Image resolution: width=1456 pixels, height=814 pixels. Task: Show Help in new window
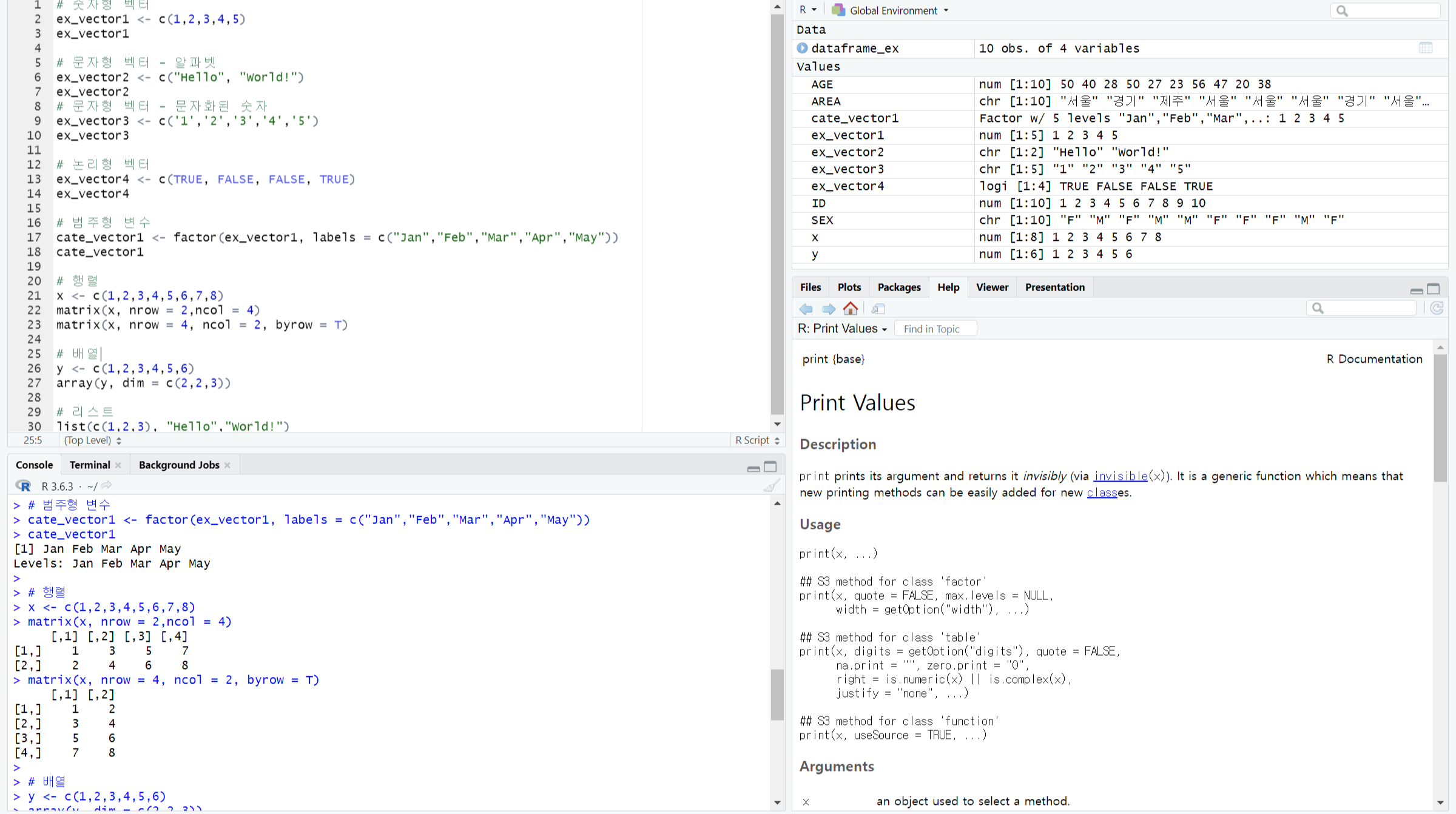878,309
